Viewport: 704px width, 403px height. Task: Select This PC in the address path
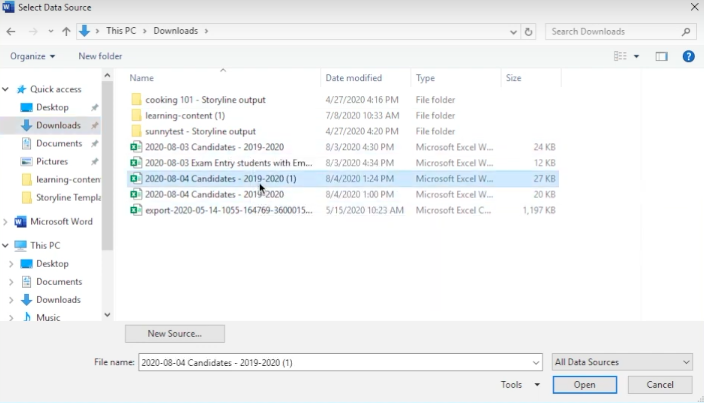click(121, 31)
